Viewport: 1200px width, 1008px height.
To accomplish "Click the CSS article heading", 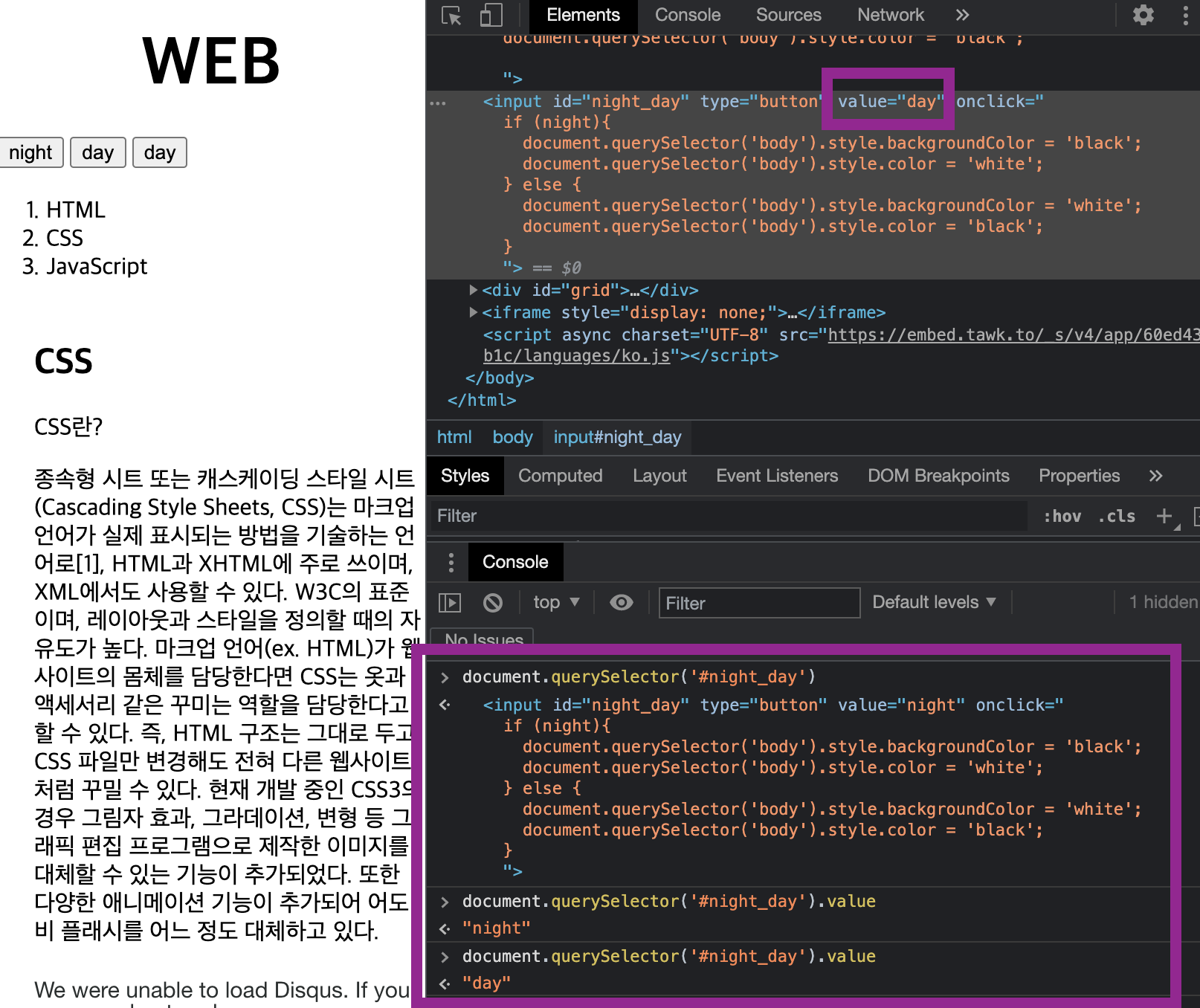I will coord(63,361).
